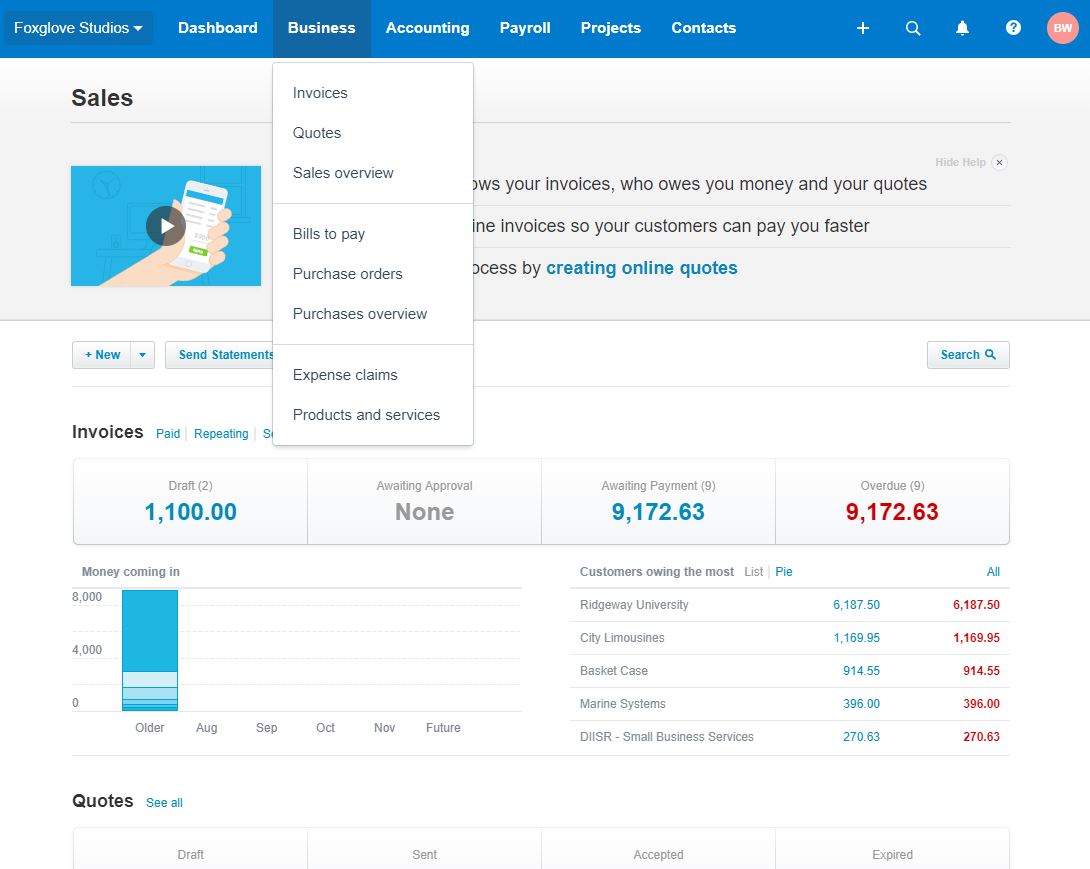
Task: Open the help question-mark icon
Action: click(1013, 28)
